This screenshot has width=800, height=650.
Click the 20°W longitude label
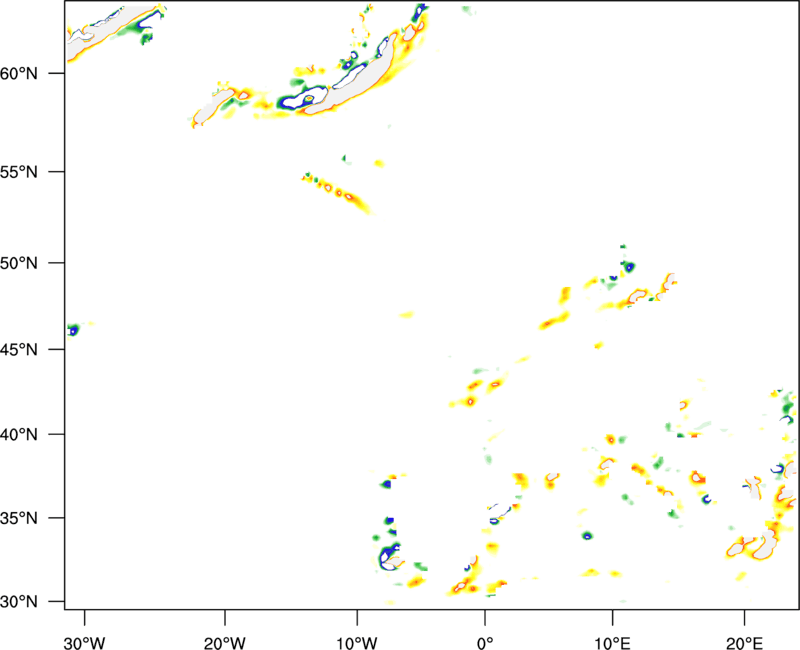(224, 643)
